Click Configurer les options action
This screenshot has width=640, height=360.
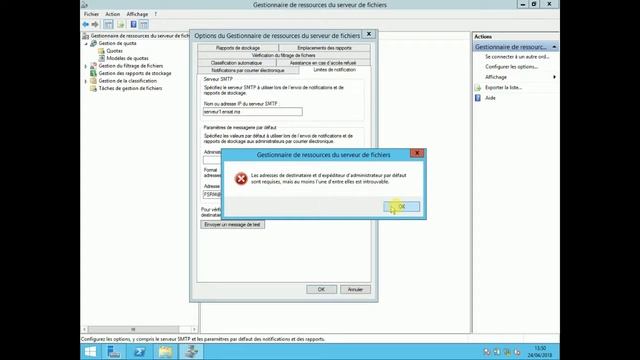tap(512, 67)
